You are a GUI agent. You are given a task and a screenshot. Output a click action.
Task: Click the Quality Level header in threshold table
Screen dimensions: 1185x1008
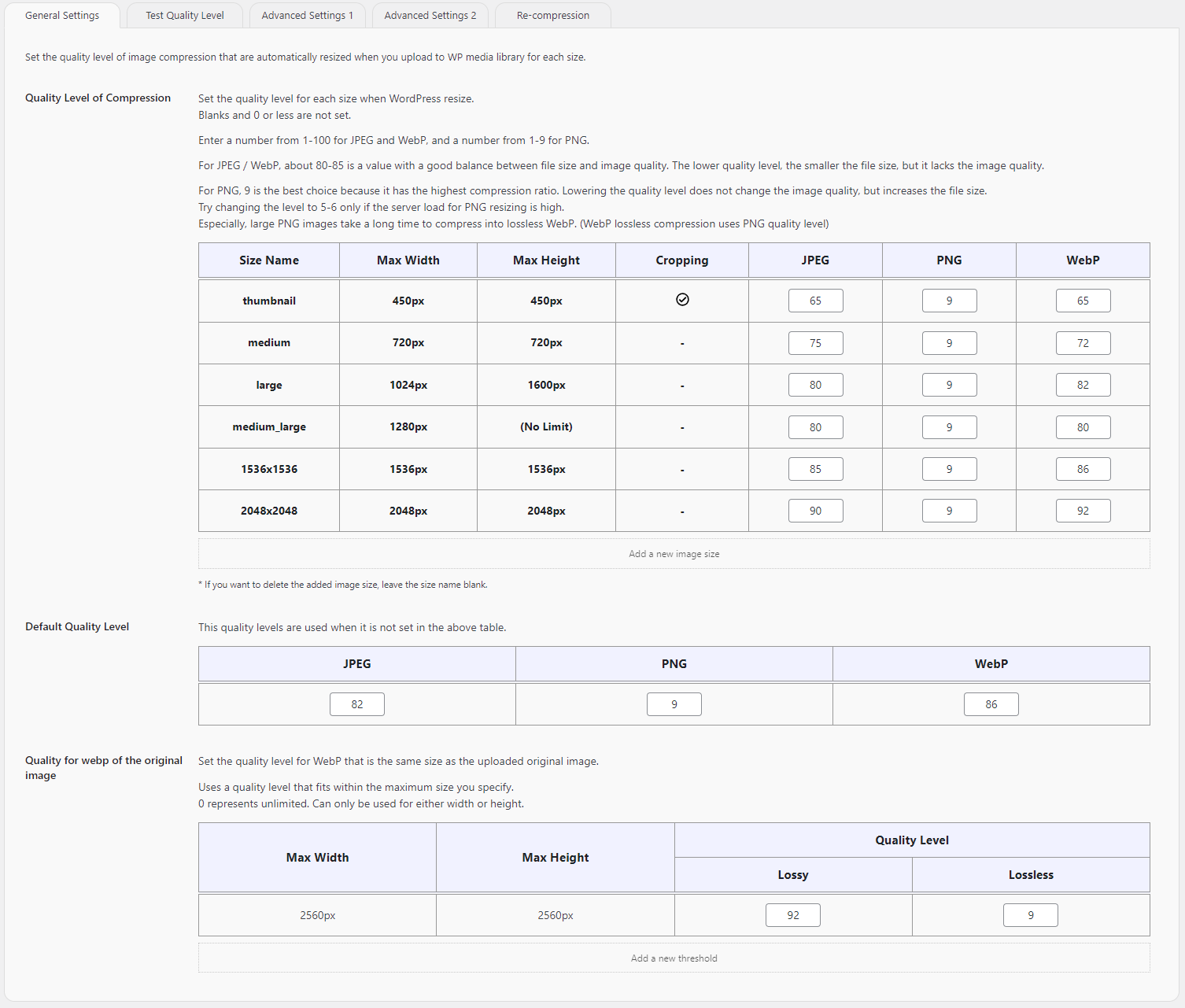pos(912,840)
